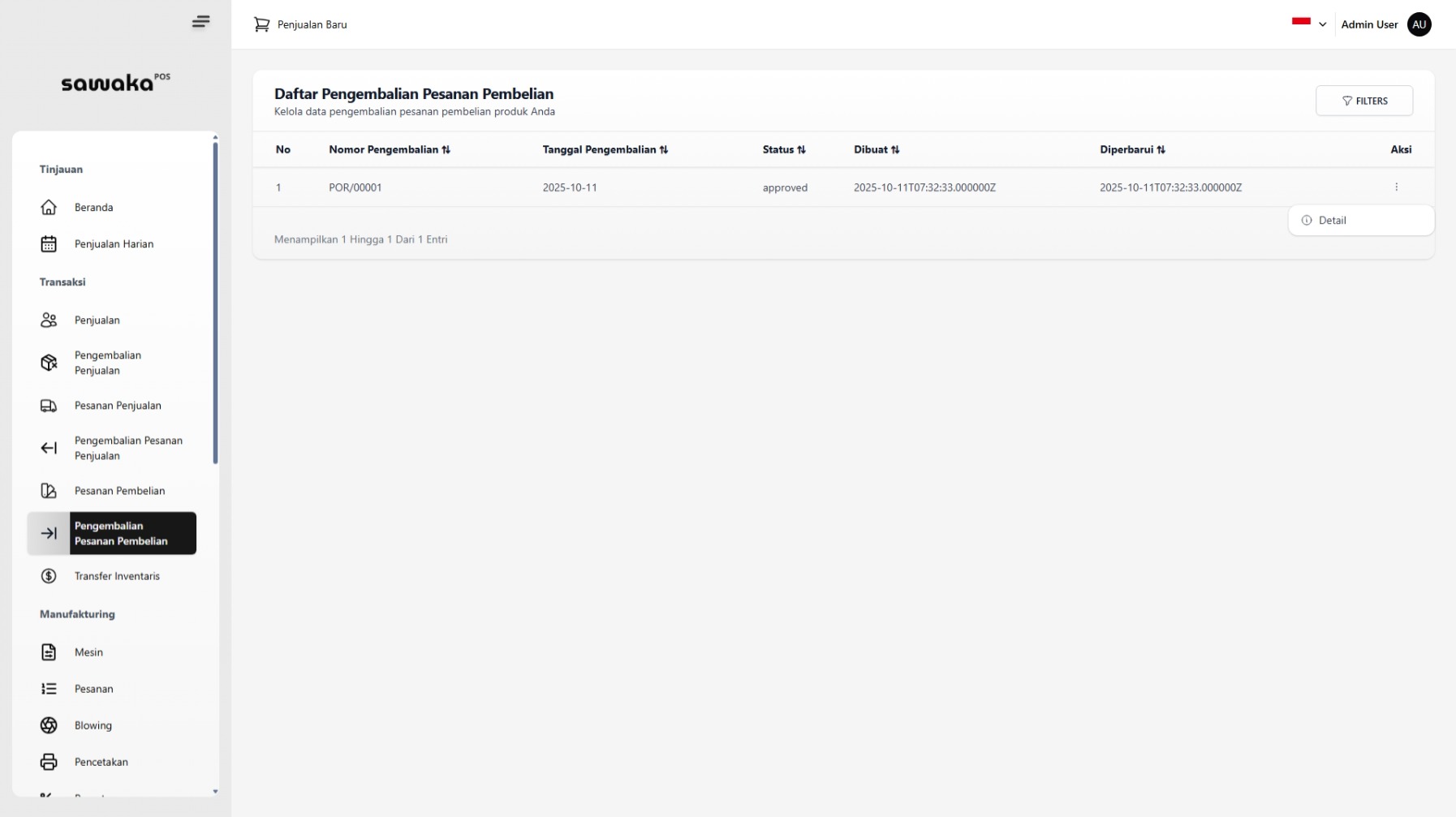Image resolution: width=1456 pixels, height=817 pixels.
Task: Click the Beranda home icon
Action: (x=49, y=208)
